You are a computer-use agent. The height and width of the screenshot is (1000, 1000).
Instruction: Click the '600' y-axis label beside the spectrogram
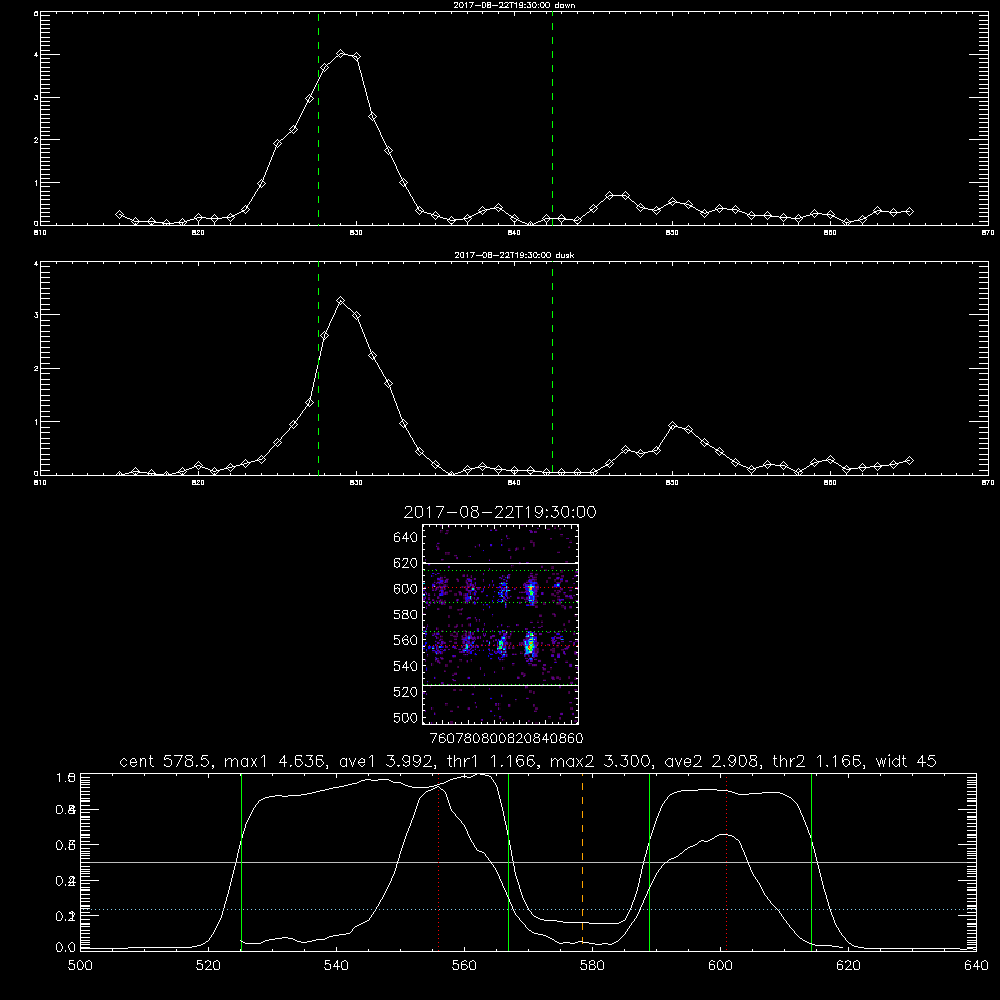pos(406,589)
